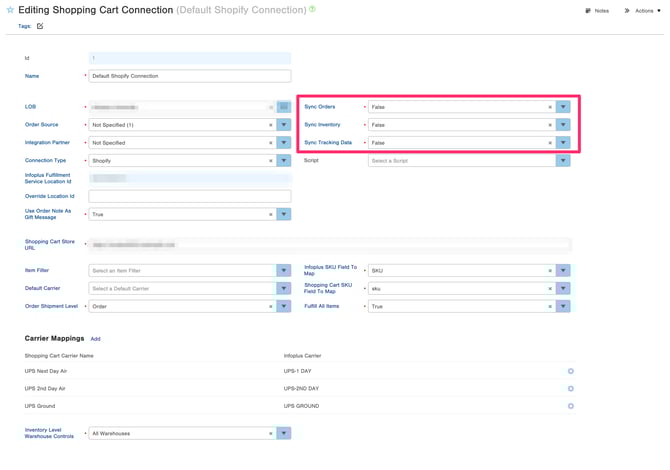Viewport: 670px width, 470px height.
Task: Click the Override Location Id field
Action: [189, 196]
